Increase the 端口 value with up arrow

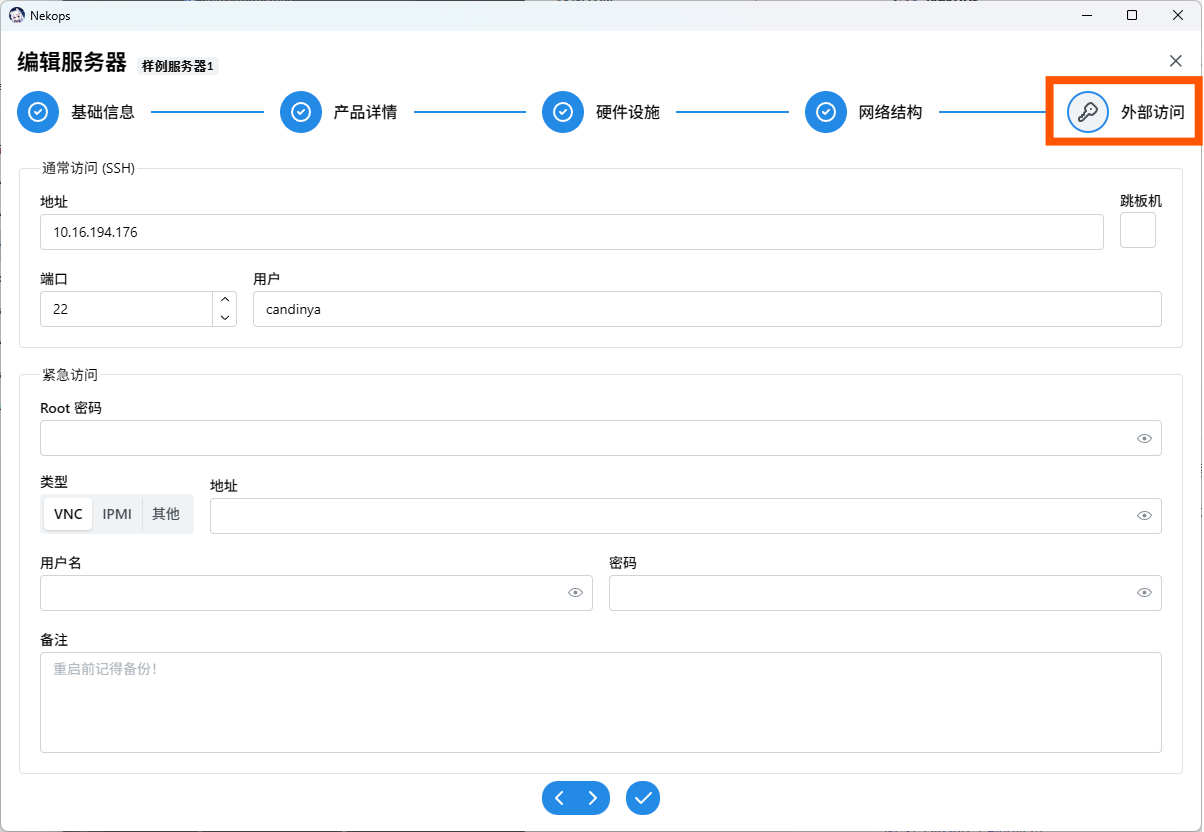tap(225, 300)
